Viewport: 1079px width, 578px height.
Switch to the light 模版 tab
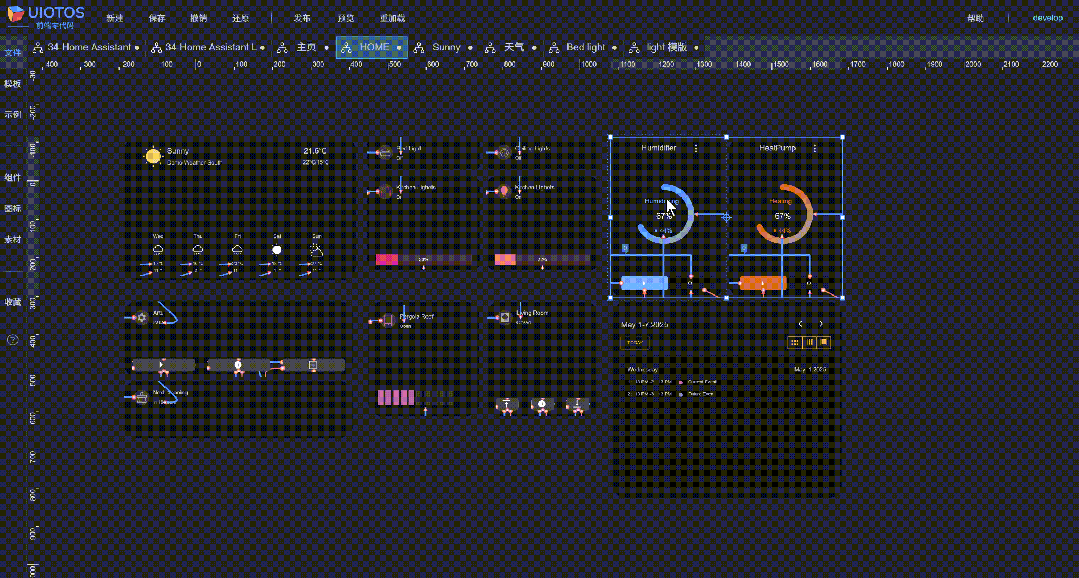[665, 47]
